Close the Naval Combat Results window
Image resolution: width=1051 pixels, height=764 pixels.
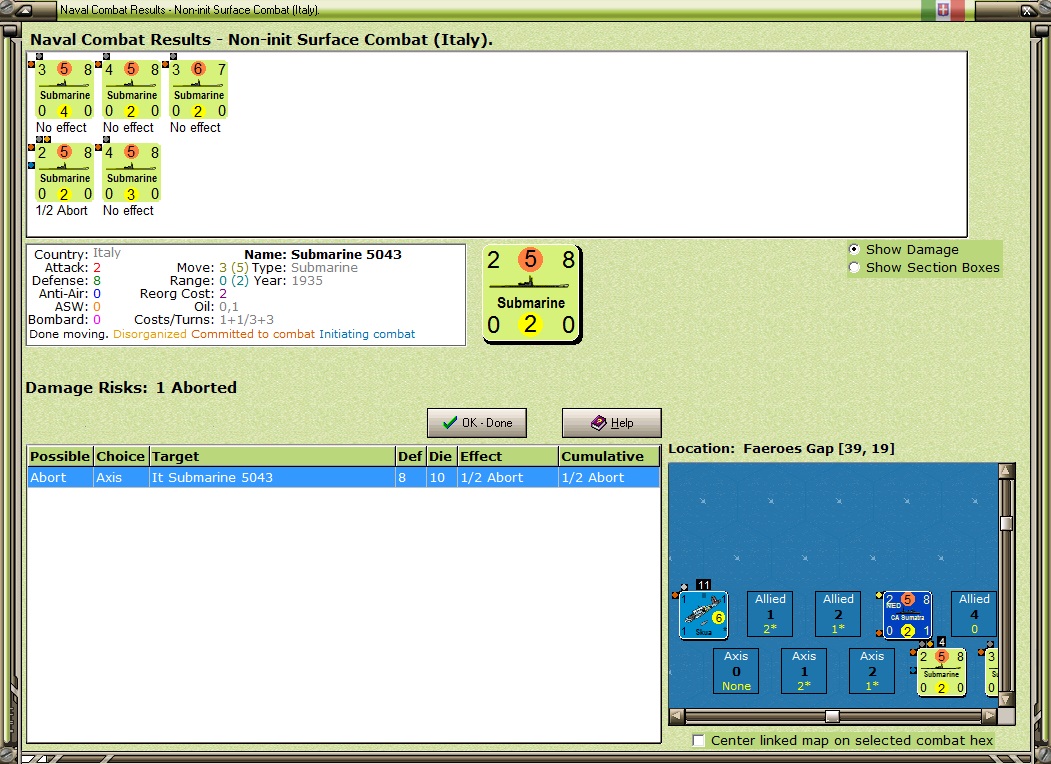1027,9
